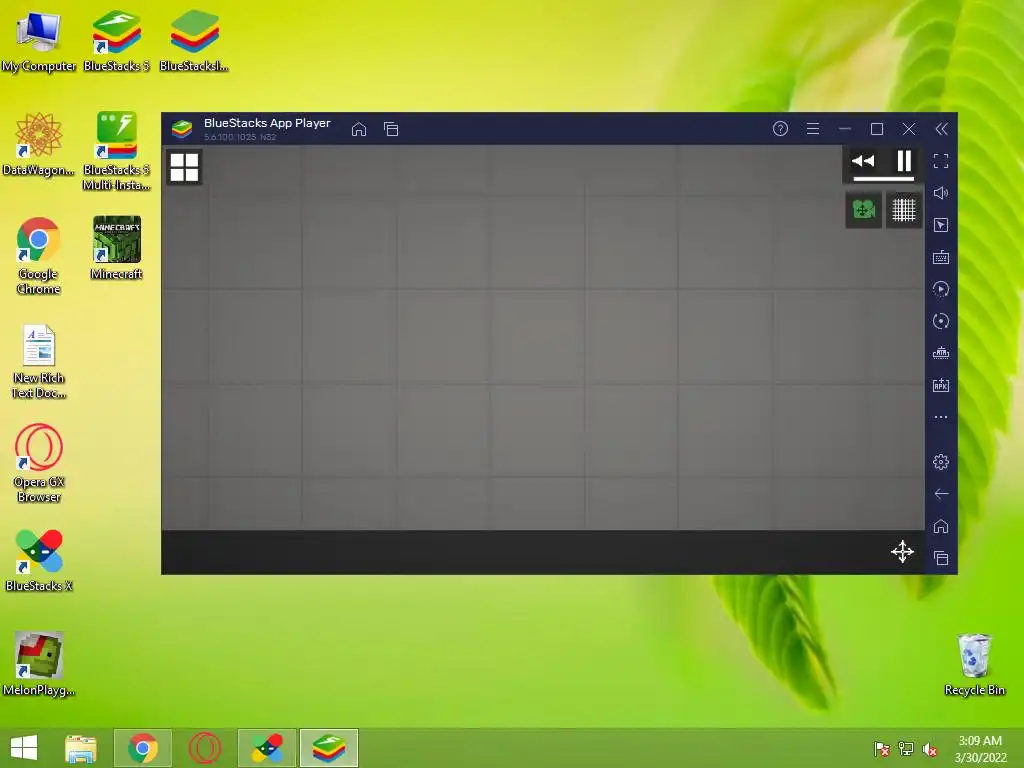The image size is (1024, 768).
Task: Select the Opera GX Browser desktop shortcut
Action: pos(39,464)
